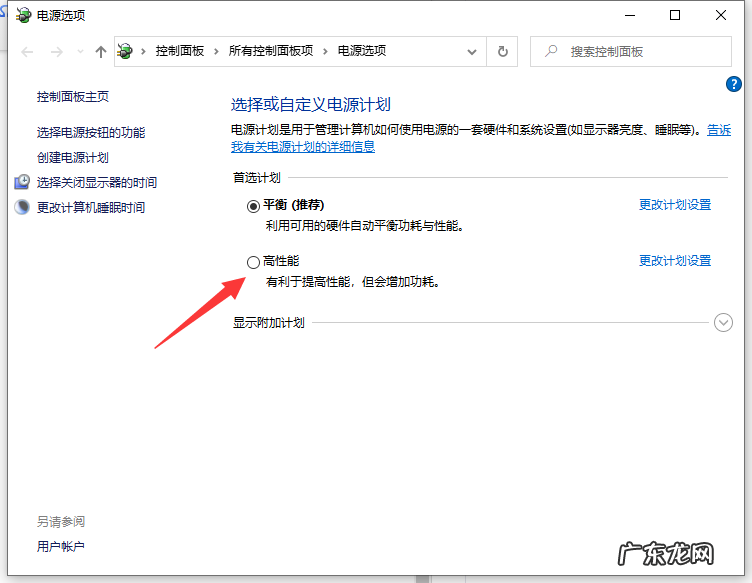This screenshot has height=583, width=752.
Task: Open 控制面板主页 link
Action: [73, 97]
